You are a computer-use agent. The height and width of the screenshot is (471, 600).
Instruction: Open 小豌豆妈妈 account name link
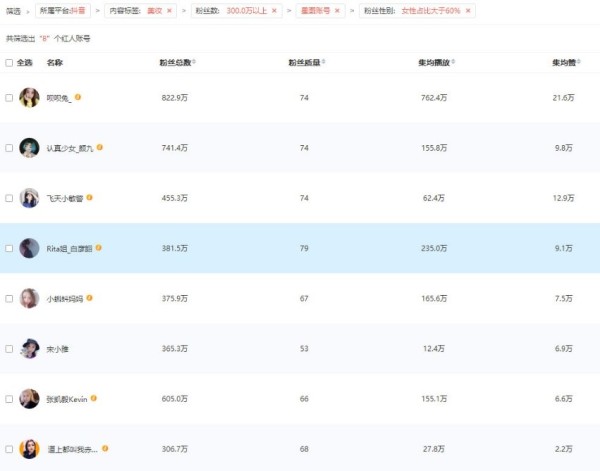[65, 298]
